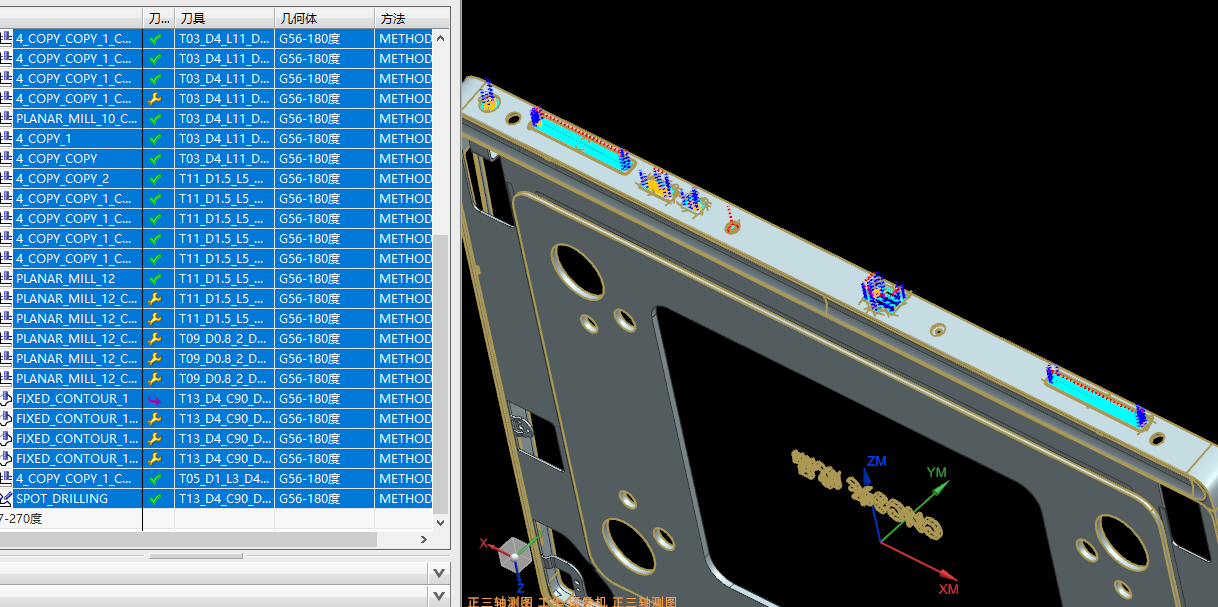Expand the bottom-most collapsed panel chevron
Viewport: 1218px width, 607px height.
click(438, 596)
